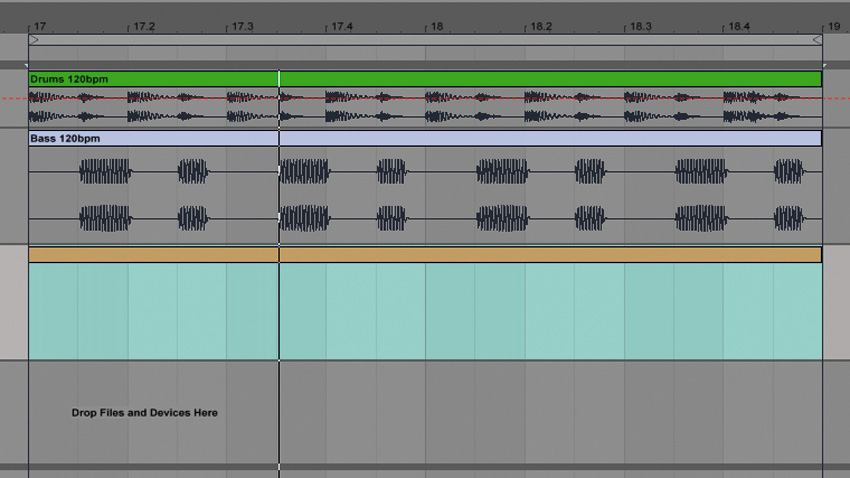Select the Bass 120bpm clip title bar

point(425,138)
